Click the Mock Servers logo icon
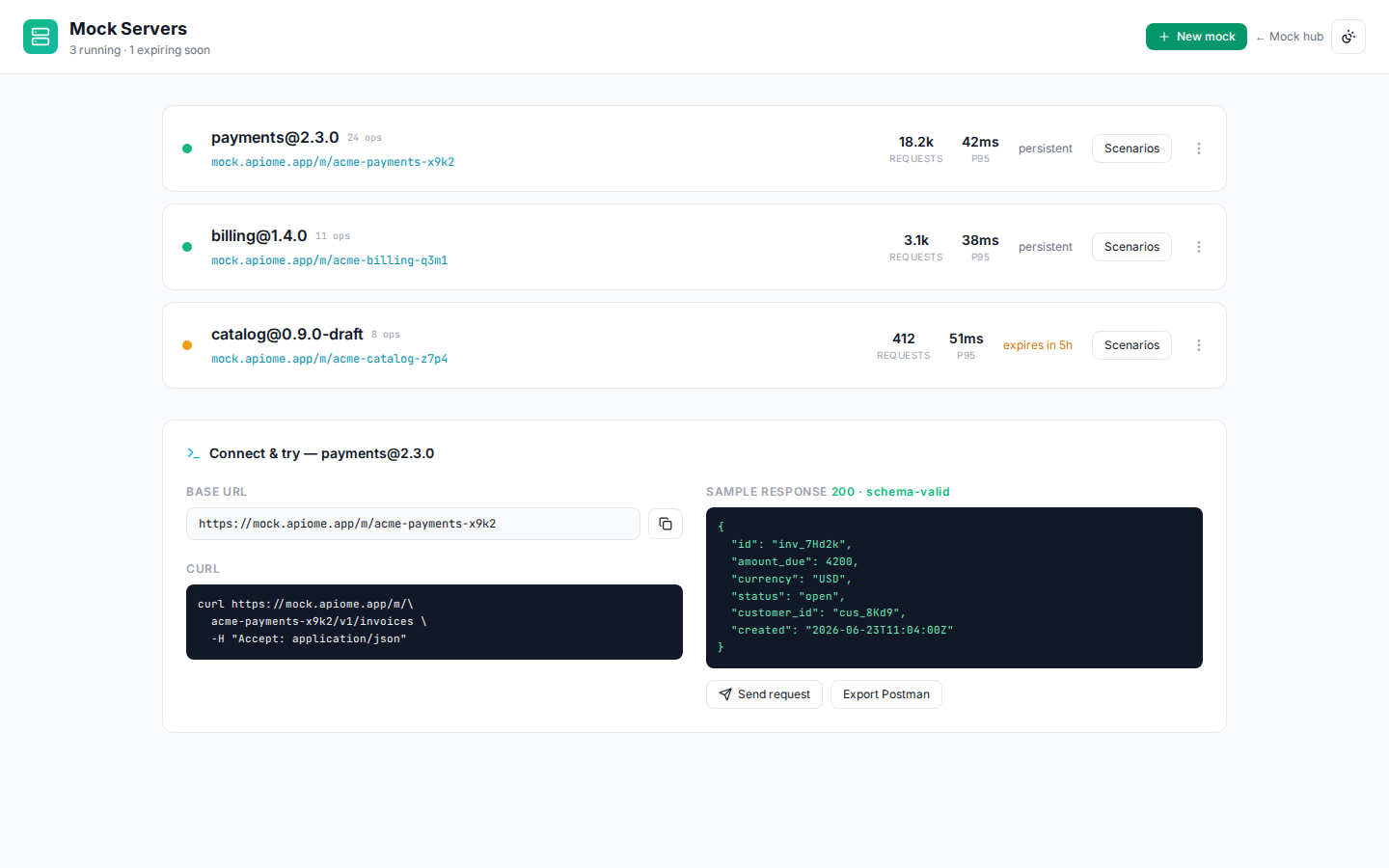The width and height of the screenshot is (1389, 868). coord(41,37)
